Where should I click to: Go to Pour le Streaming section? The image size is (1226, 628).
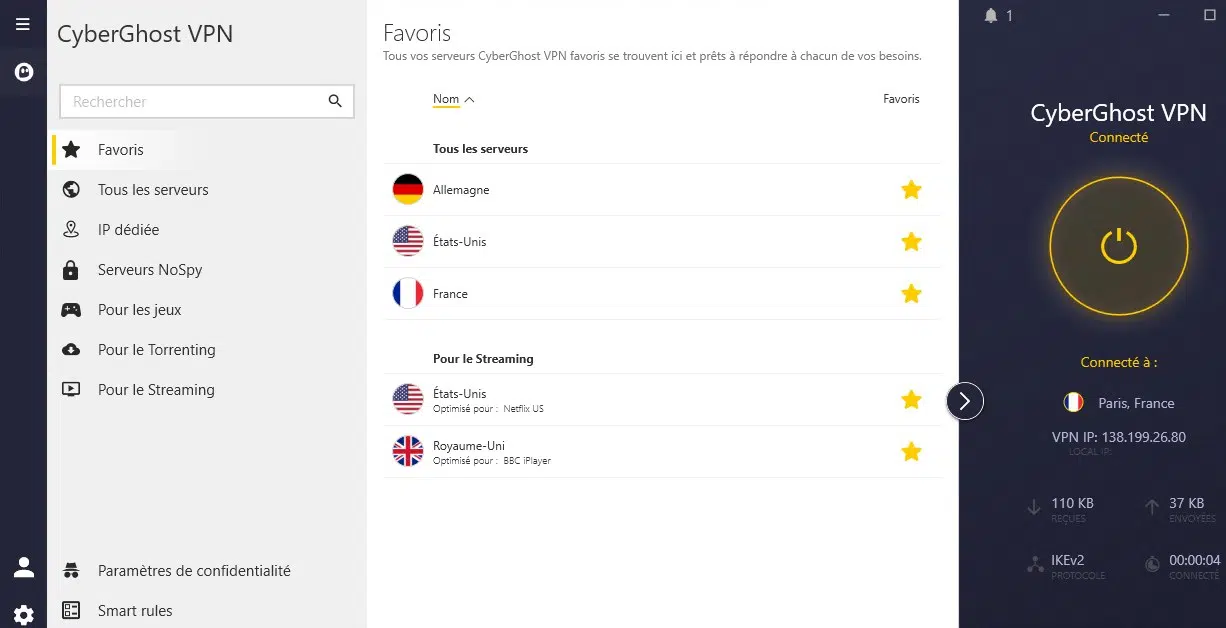click(156, 390)
